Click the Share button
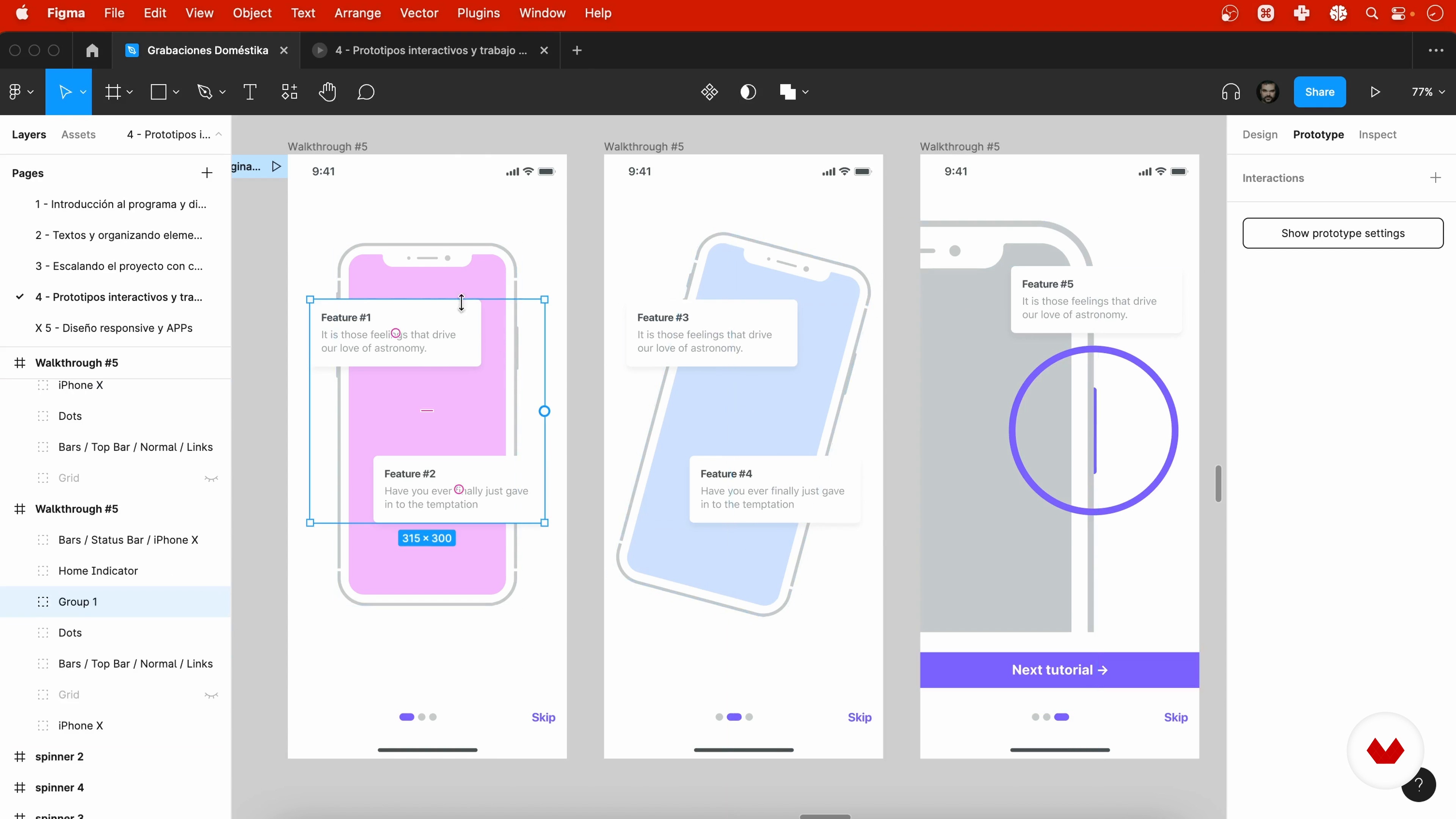The height and width of the screenshot is (819, 1456). click(1320, 91)
